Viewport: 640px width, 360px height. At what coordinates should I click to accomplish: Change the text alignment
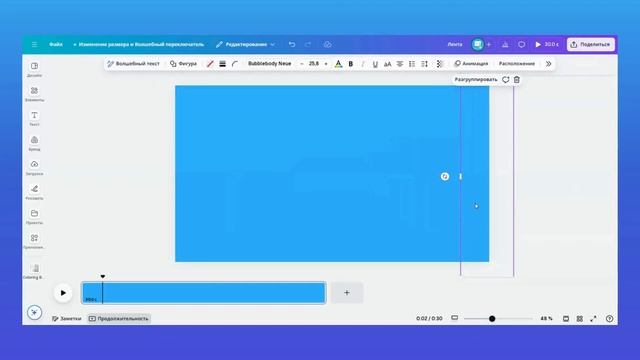[x=400, y=64]
